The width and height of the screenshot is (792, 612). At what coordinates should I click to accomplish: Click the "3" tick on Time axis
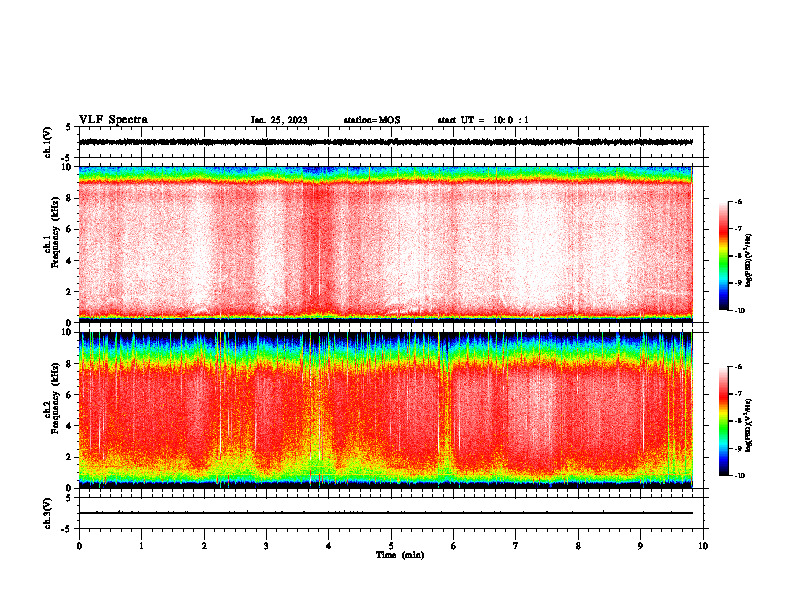coord(266,546)
